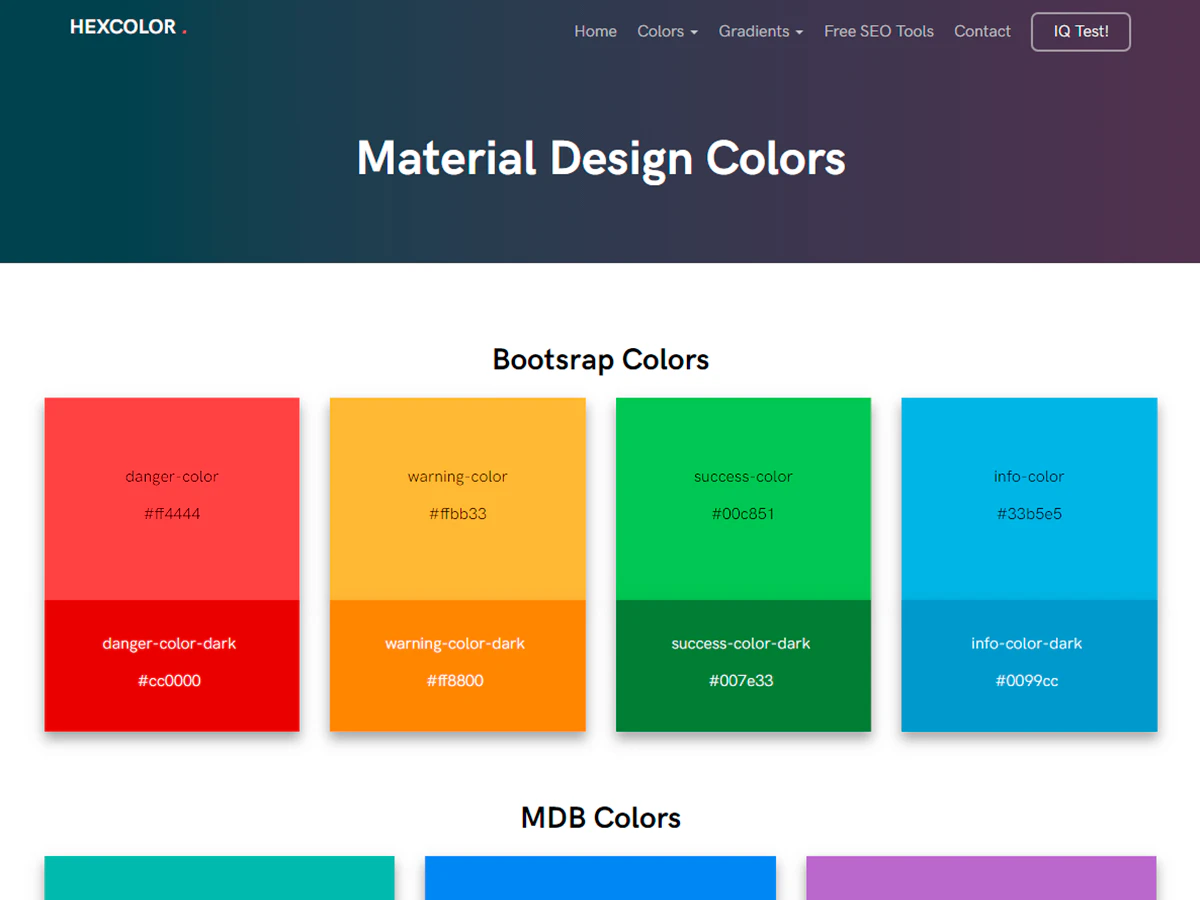
Task: Select the Contact menu item
Action: coord(982,31)
